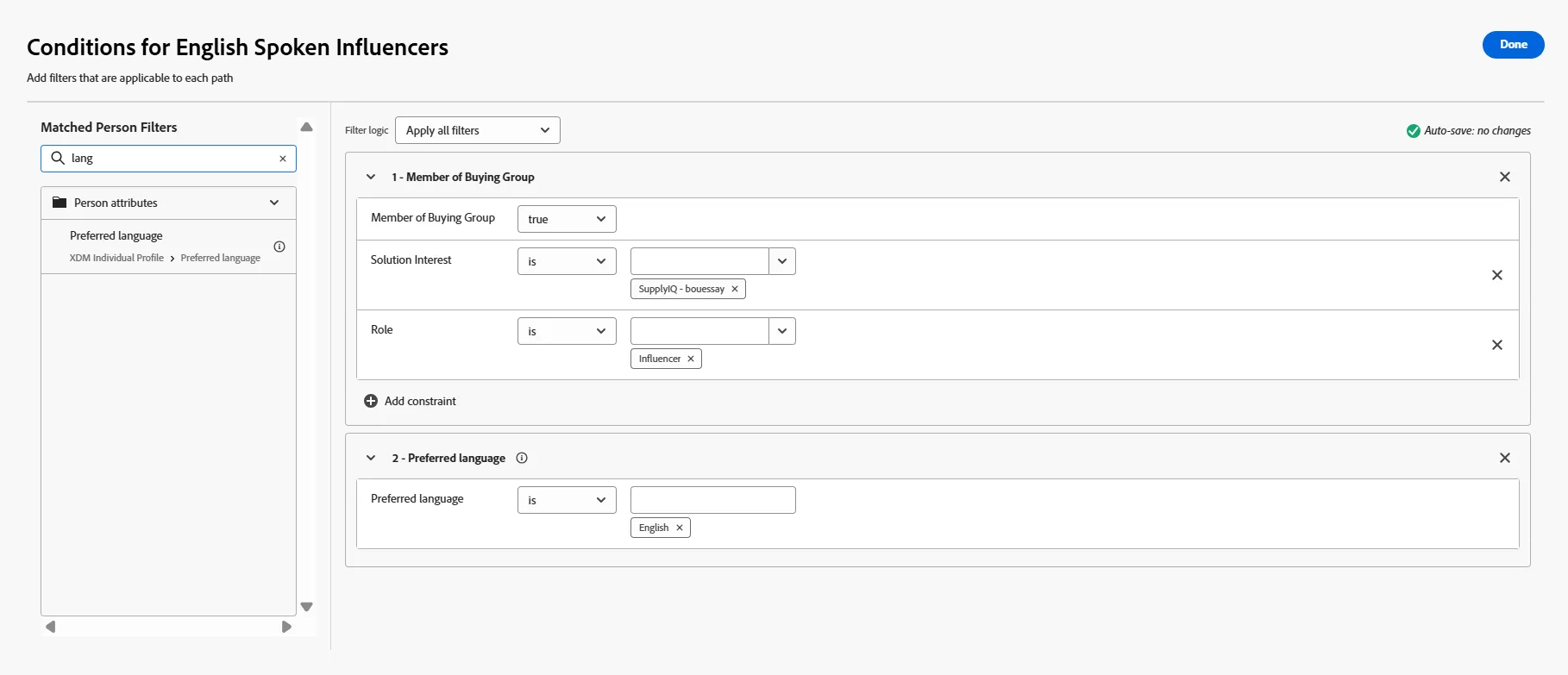Click the Role value input field
This screenshot has height=675, width=1568.
[699, 331]
